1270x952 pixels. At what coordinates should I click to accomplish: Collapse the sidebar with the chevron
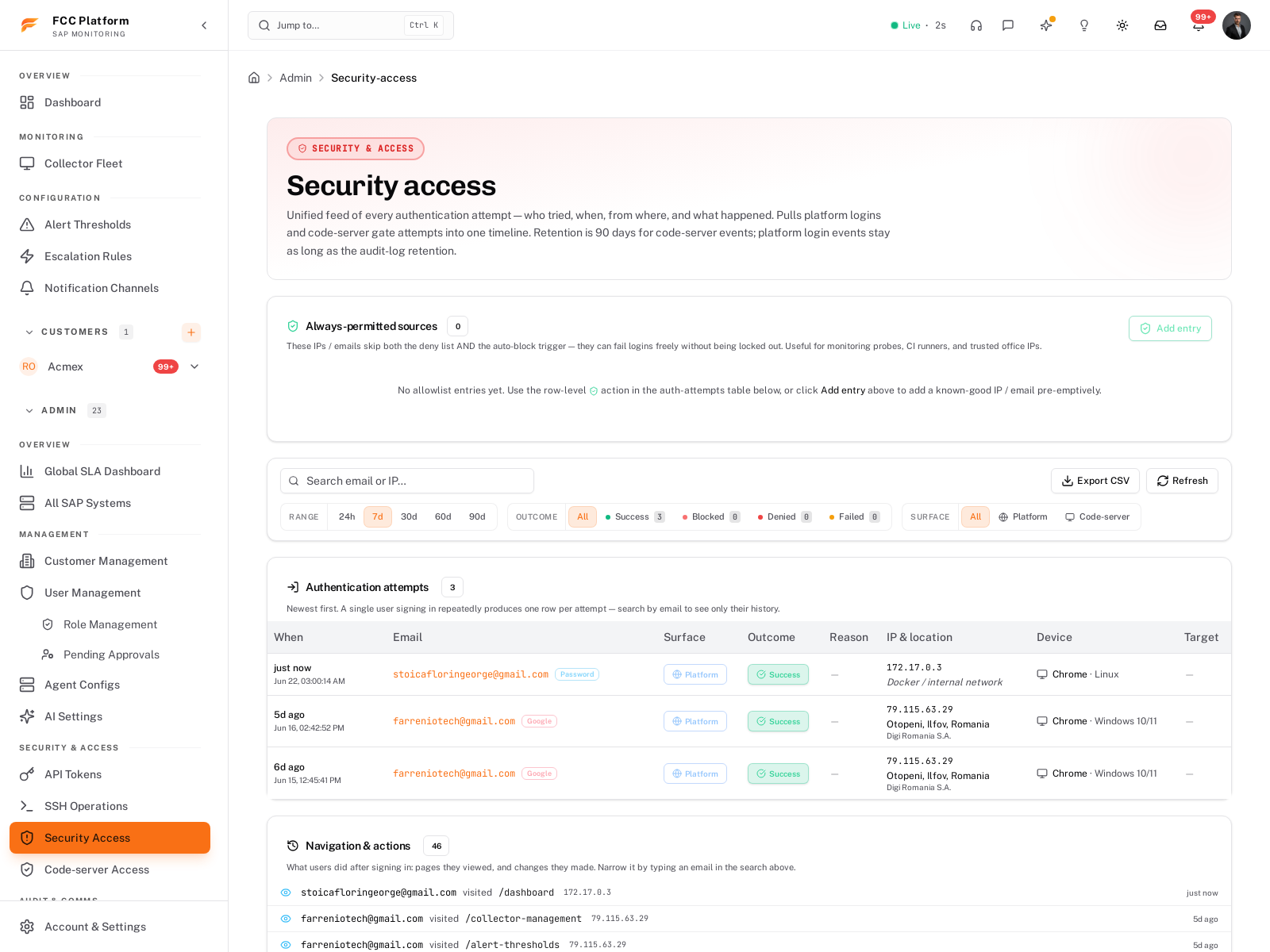(x=204, y=25)
